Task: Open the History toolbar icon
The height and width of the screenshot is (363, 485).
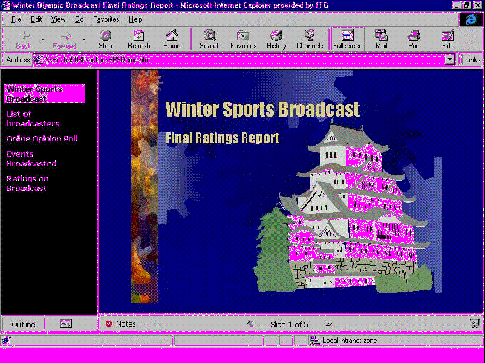Action: click(276, 39)
